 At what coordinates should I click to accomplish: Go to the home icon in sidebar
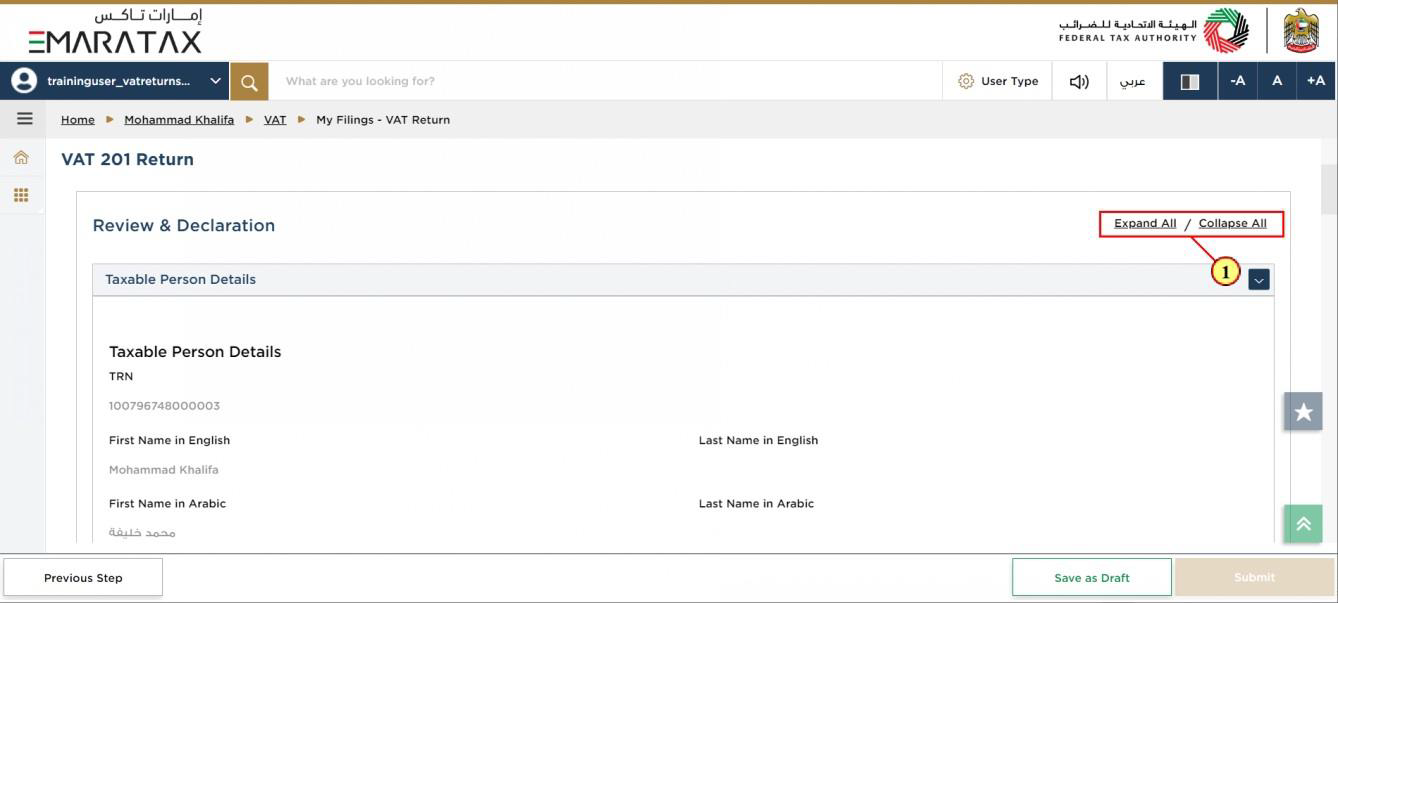pyautogui.click(x=21, y=157)
